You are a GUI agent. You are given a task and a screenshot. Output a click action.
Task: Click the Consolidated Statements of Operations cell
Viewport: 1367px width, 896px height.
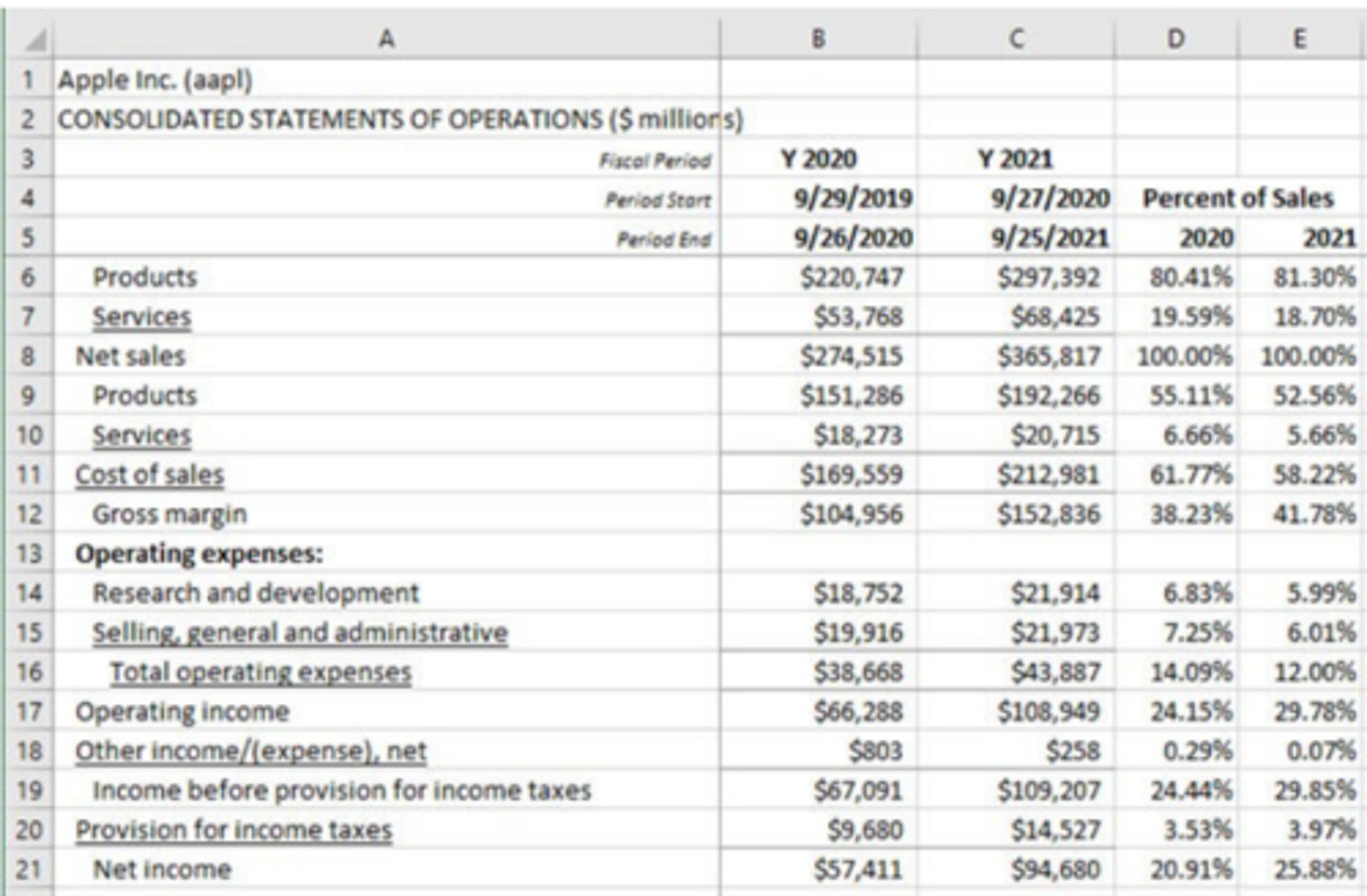pyautogui.click(x=399, y=120)
